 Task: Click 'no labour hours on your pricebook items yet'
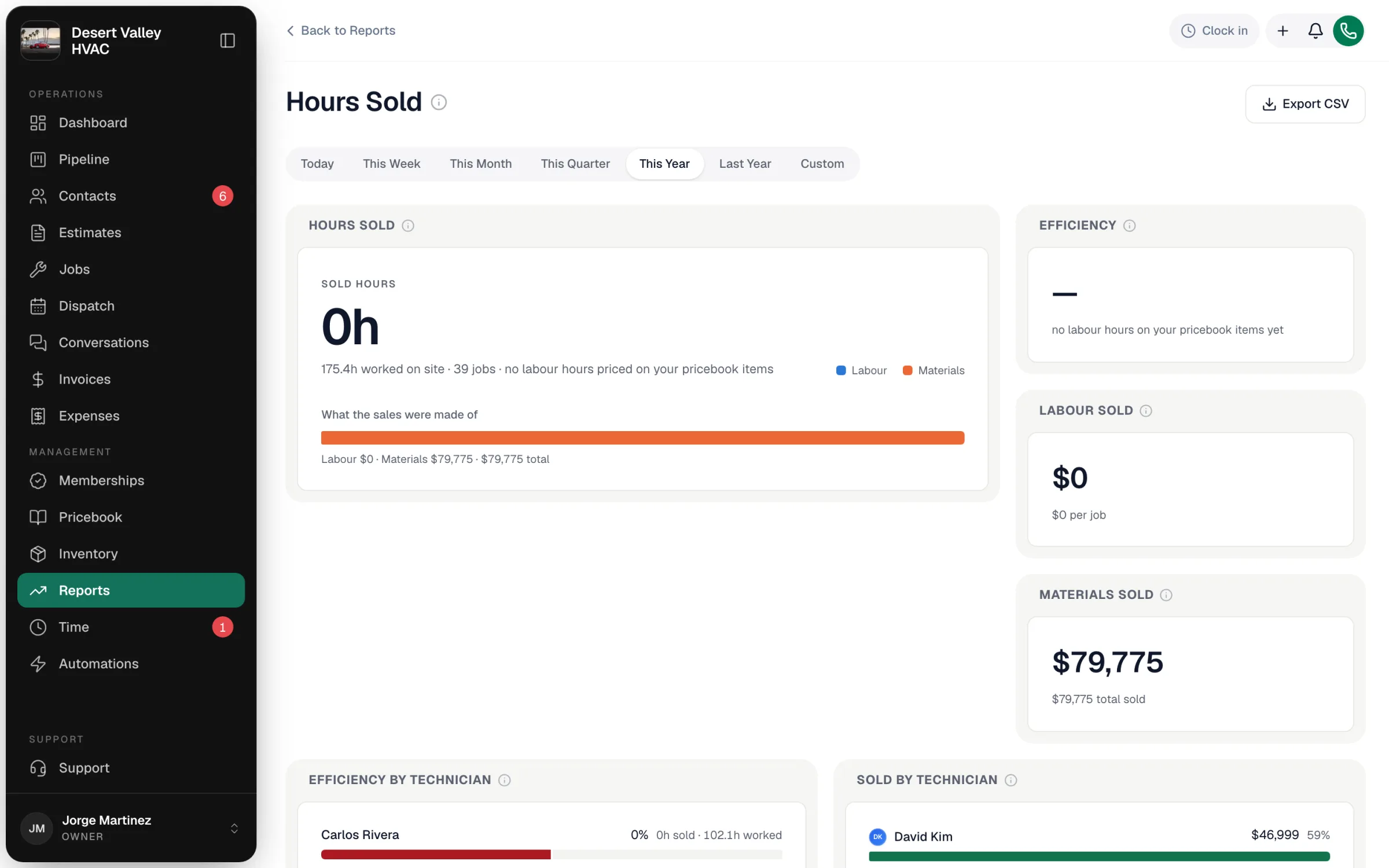click(x=1167, y=330)
